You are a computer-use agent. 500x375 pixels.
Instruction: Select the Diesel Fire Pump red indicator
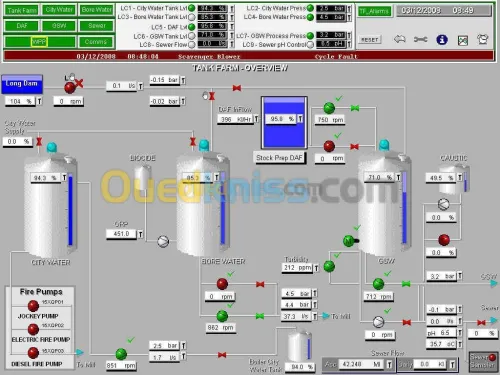[x=33, y=352]
